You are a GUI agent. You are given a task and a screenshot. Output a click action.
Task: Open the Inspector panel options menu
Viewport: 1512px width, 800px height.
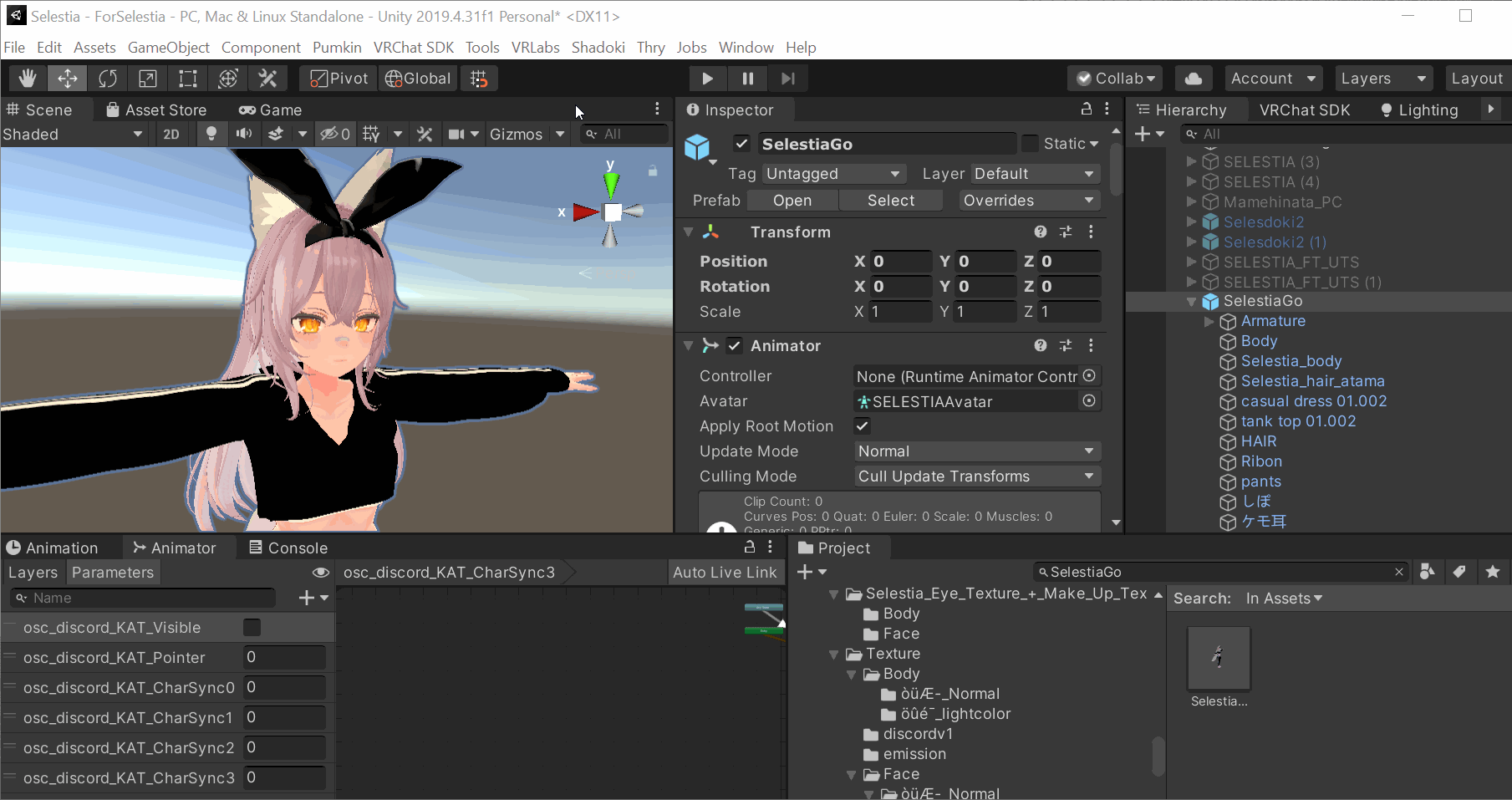(x=1107, y=110)
